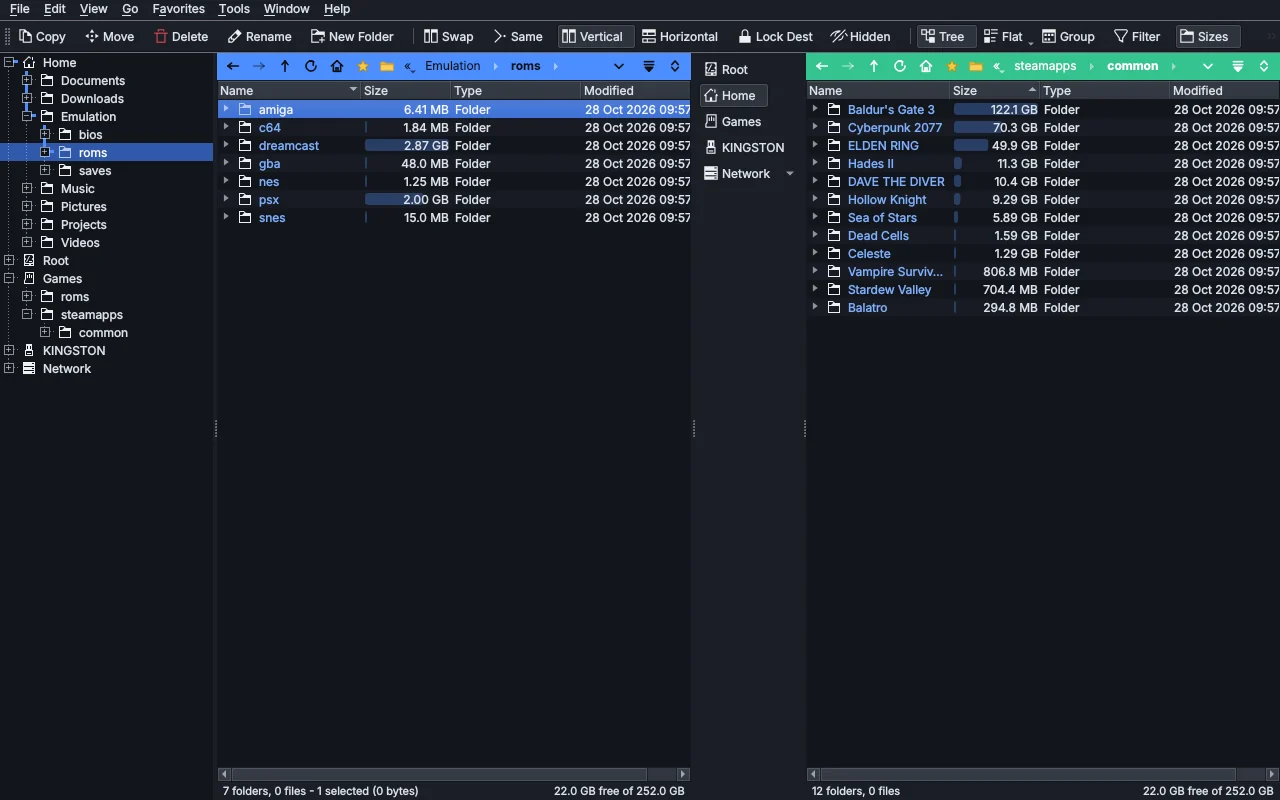This screenshot has width=1280, height=800.
Task: Expand the Baldur's Gate 3 row triangle
Action: [816, 109]
